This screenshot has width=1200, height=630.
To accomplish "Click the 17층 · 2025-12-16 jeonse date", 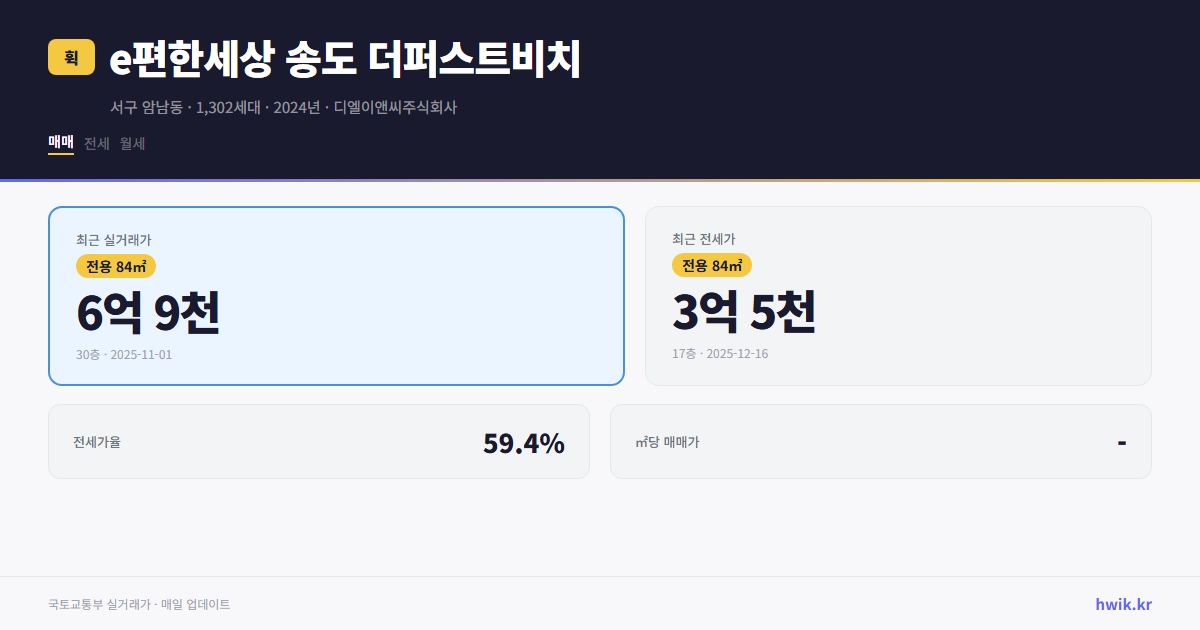I will [x=720, y=354].
